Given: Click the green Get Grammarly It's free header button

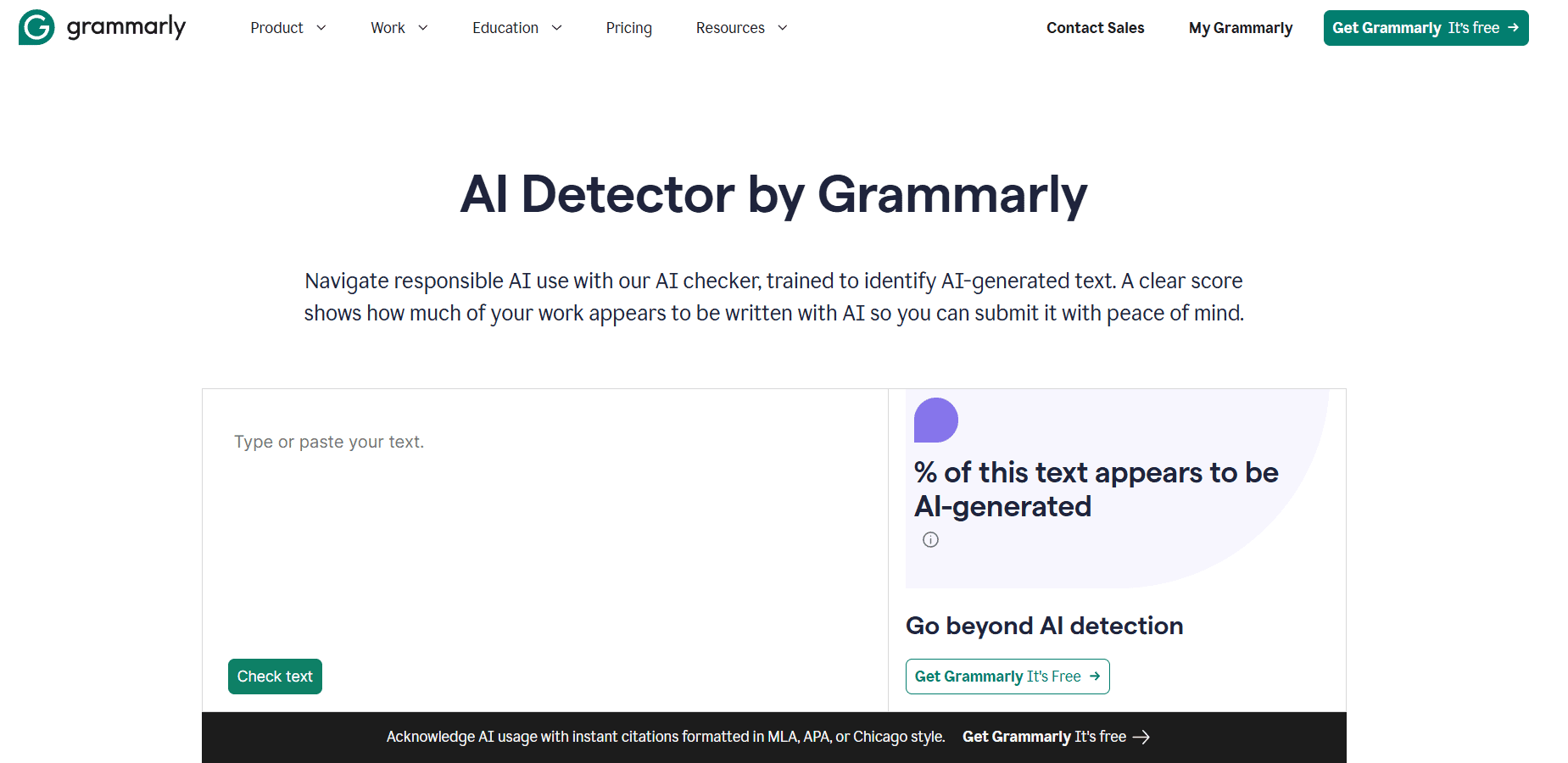Looking at the screenshot, I should click(x=1426, y=27).
